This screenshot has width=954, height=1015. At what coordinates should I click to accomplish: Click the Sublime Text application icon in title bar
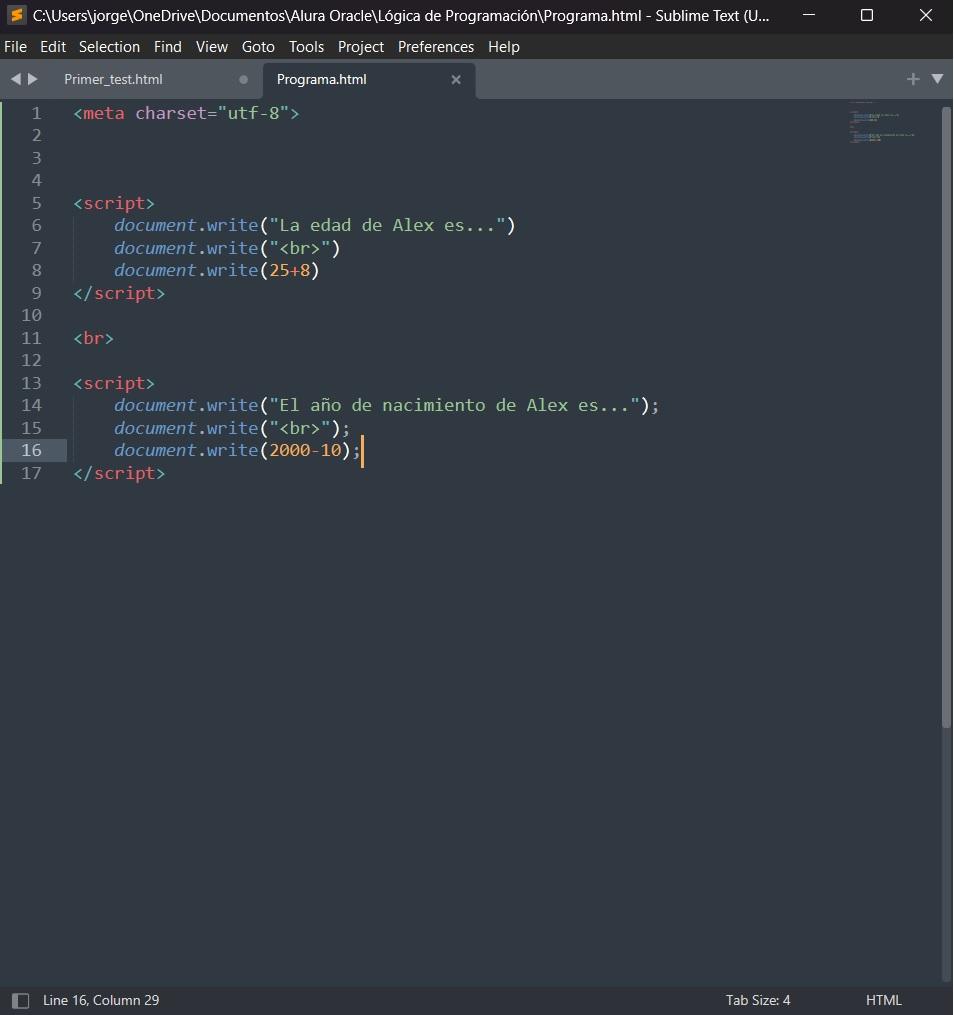[15, 15]
